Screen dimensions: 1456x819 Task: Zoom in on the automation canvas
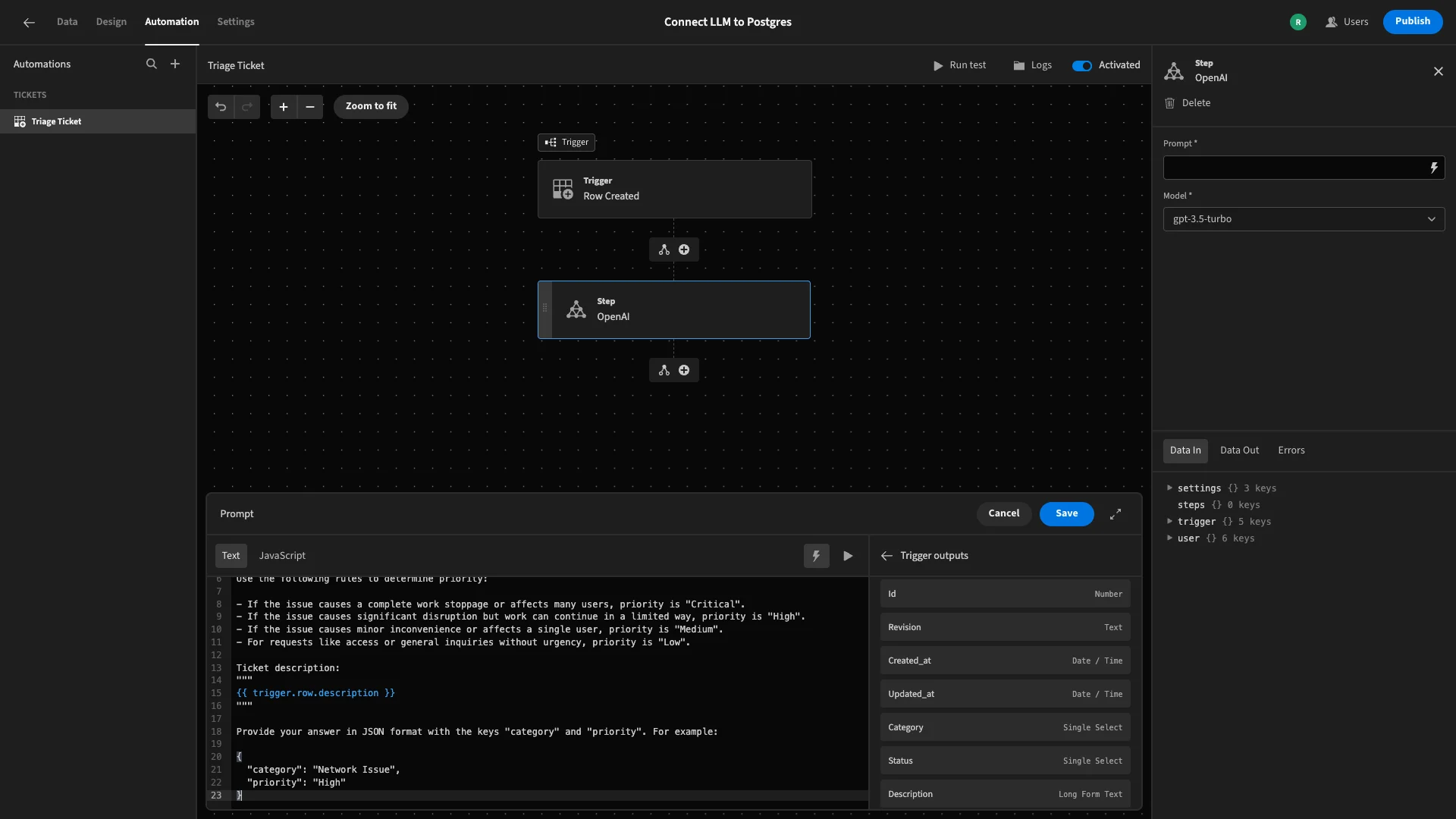[284, 107]
